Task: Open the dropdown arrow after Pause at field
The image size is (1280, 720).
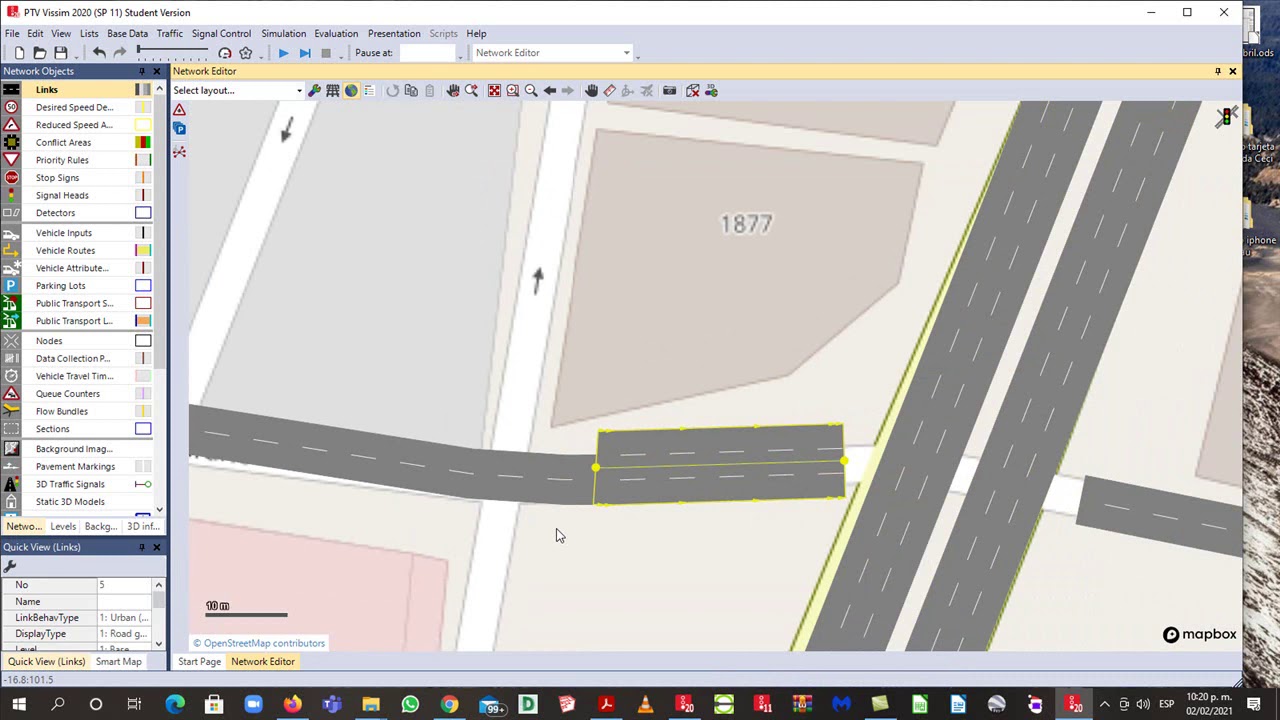Action: click(460, 55)
